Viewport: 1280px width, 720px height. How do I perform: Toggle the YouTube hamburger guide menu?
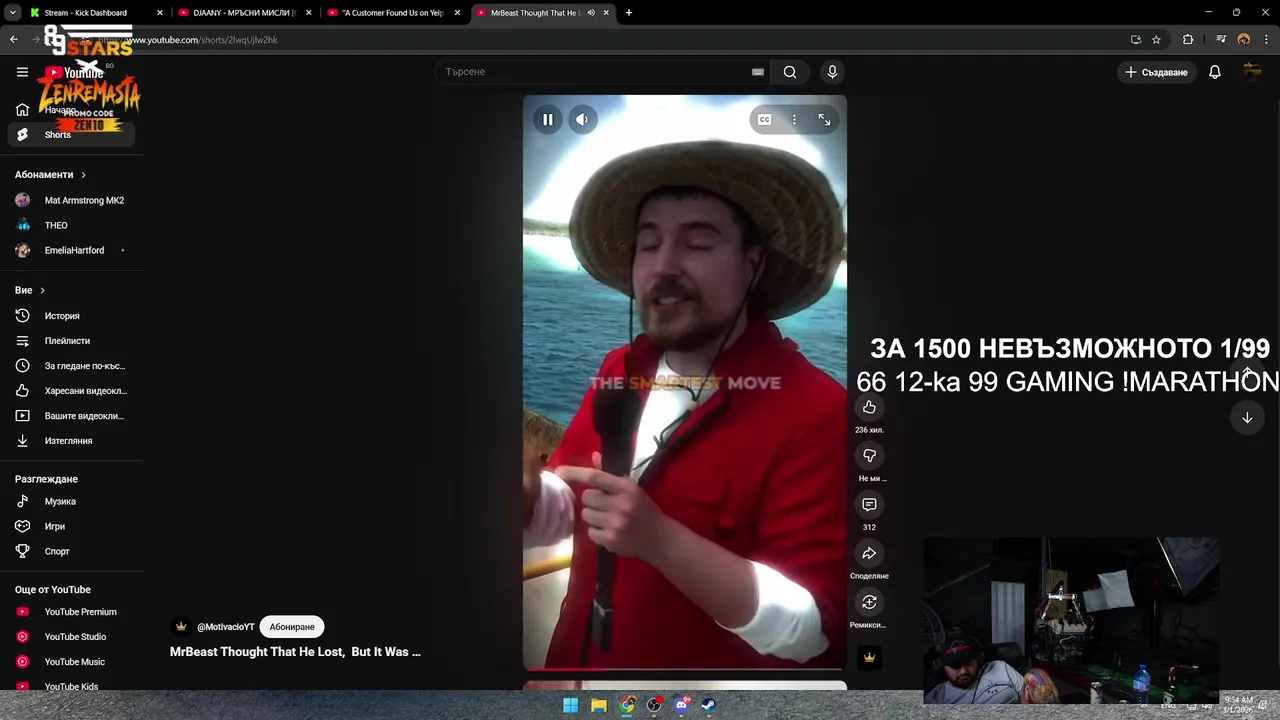(22, 72)
